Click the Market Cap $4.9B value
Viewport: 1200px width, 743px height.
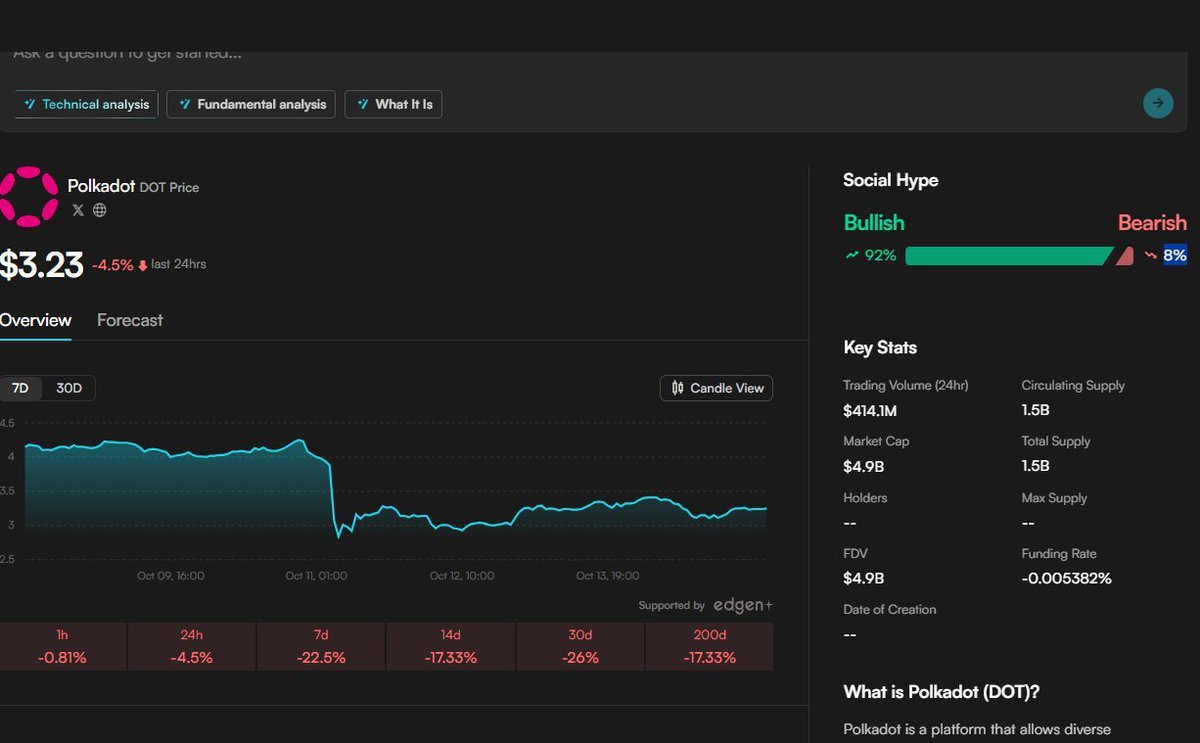pos(864,466)
